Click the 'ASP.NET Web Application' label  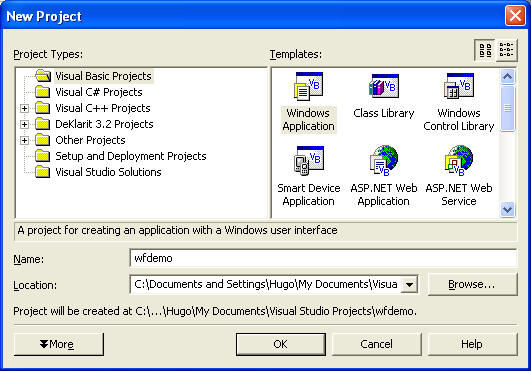click(384, 195)
